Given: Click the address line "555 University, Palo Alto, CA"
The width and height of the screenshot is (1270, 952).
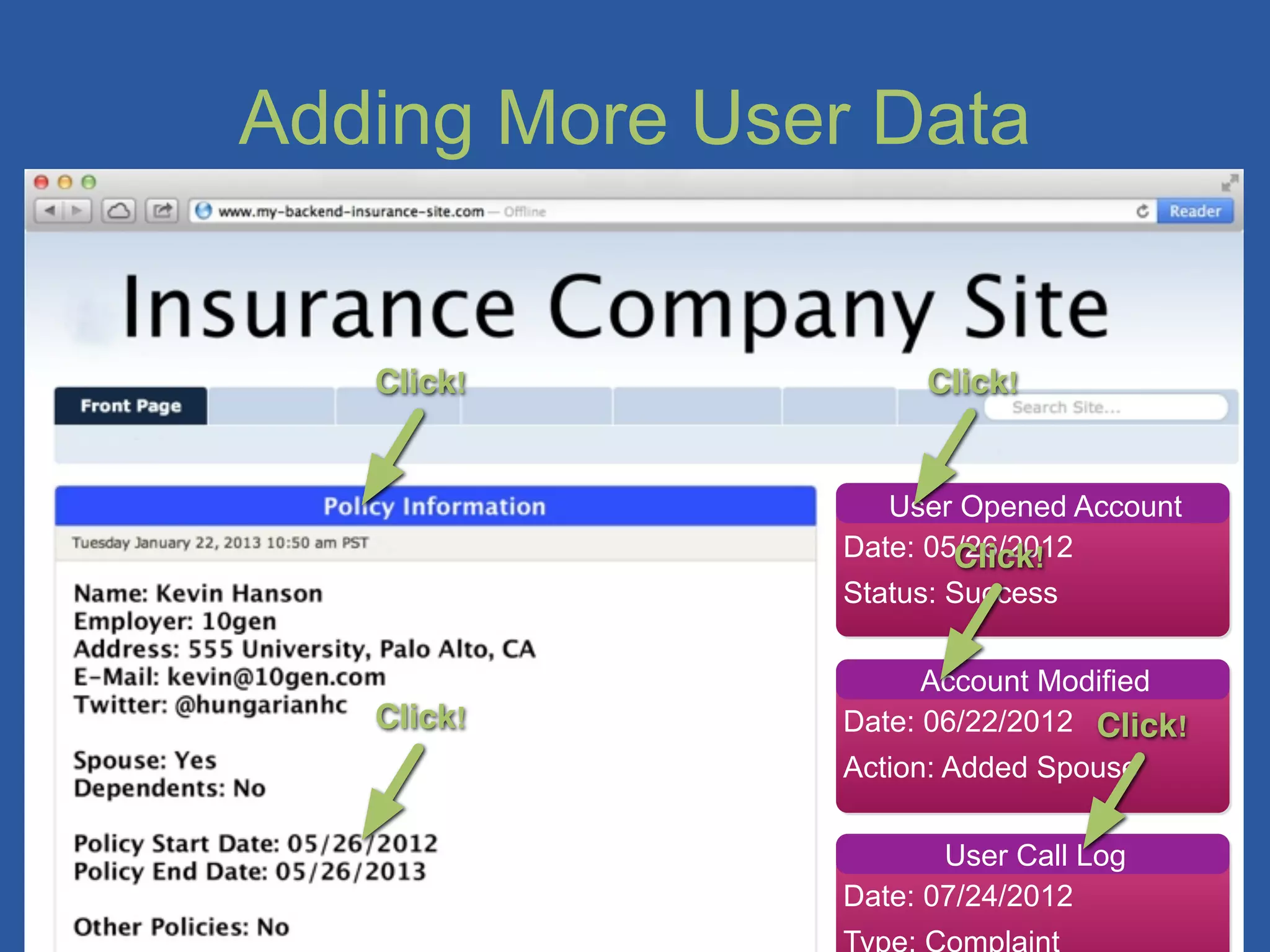Looking at the screenshot, I should click(x=362, y=650).
